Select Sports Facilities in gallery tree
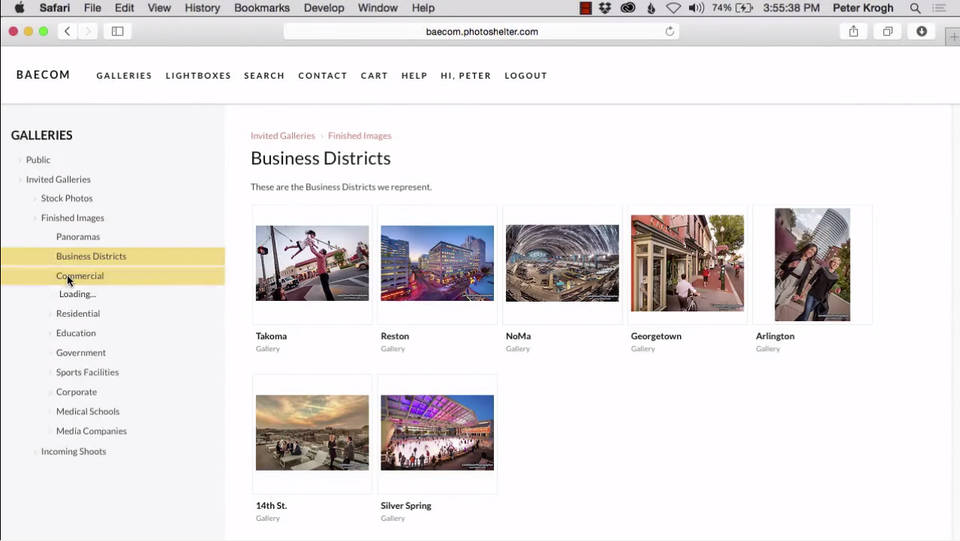The height and width of the screenshot is (541, 960). click(x=87, y=372)
